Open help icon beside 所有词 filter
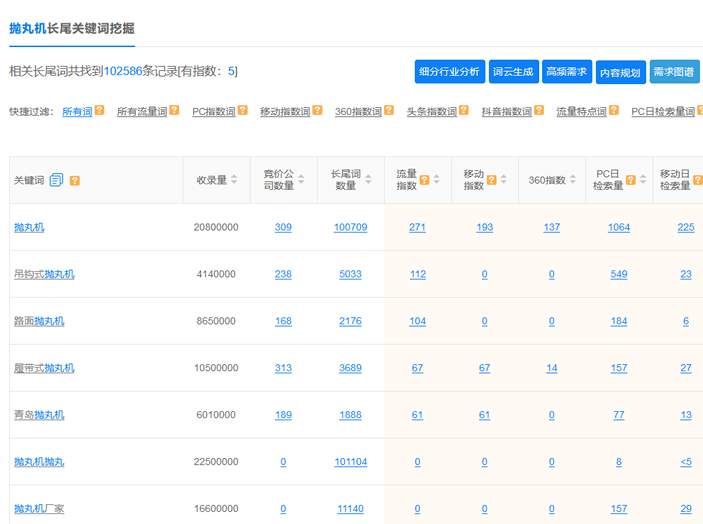This screenshot has height=524, width=703. tap(100, 110)
